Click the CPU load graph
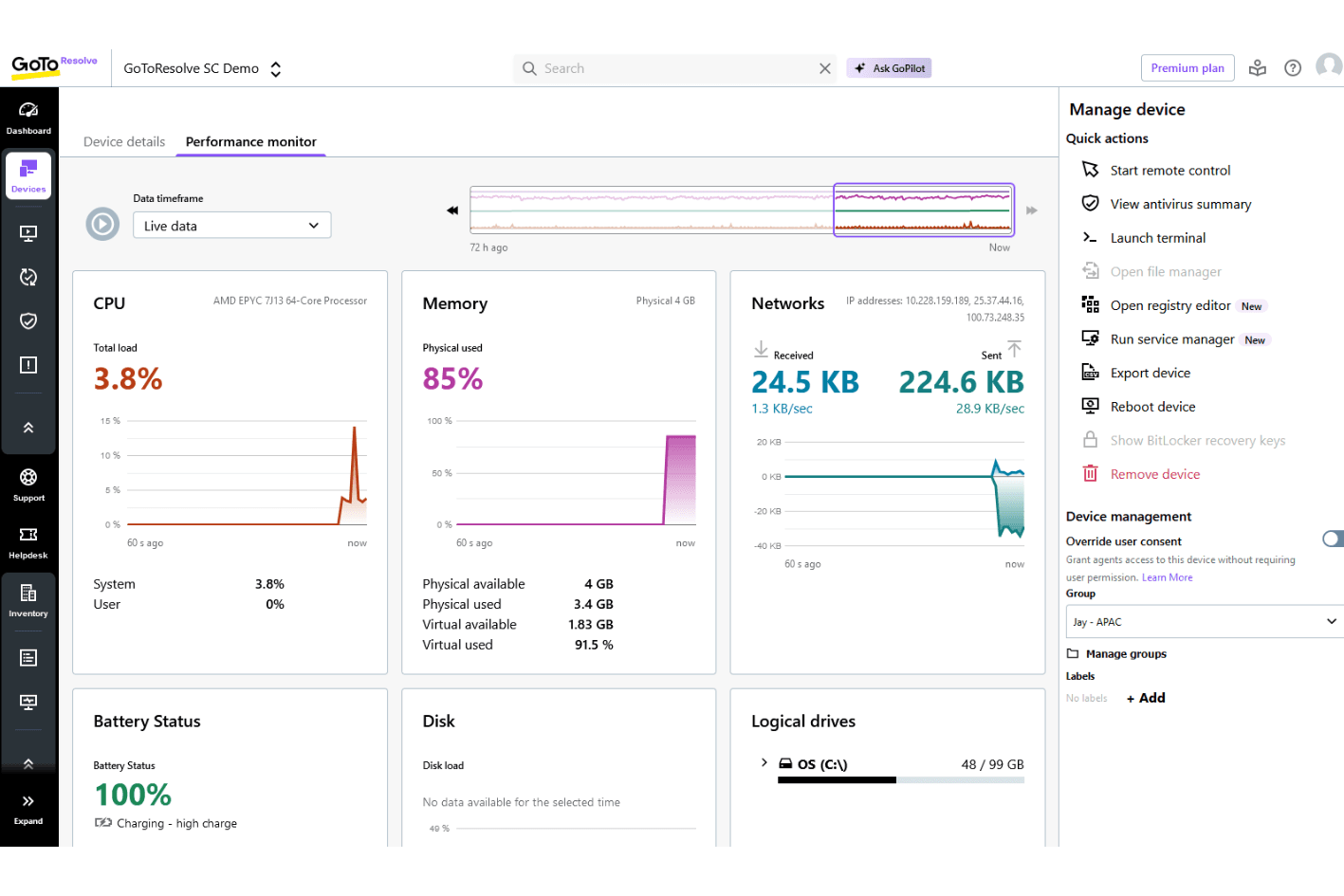This screenshot has height=896, width=1344. (246, 472)
